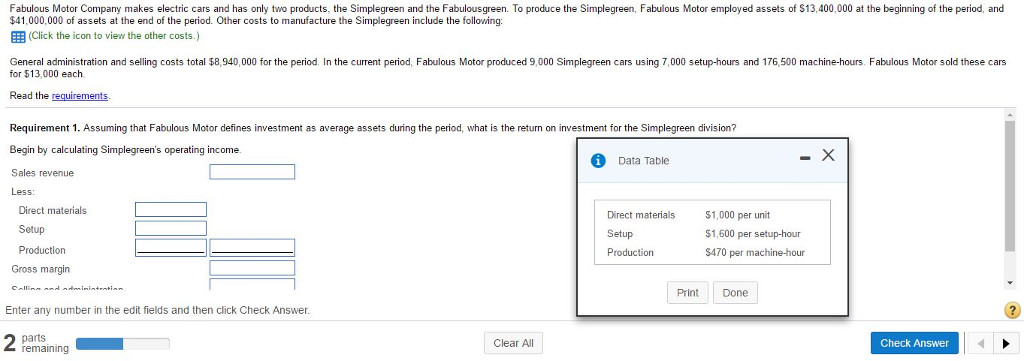1024x361 pixels.
Task: Click 'Setup' label in Data Table
Action: pyautogui.click(x=620, y=234)
